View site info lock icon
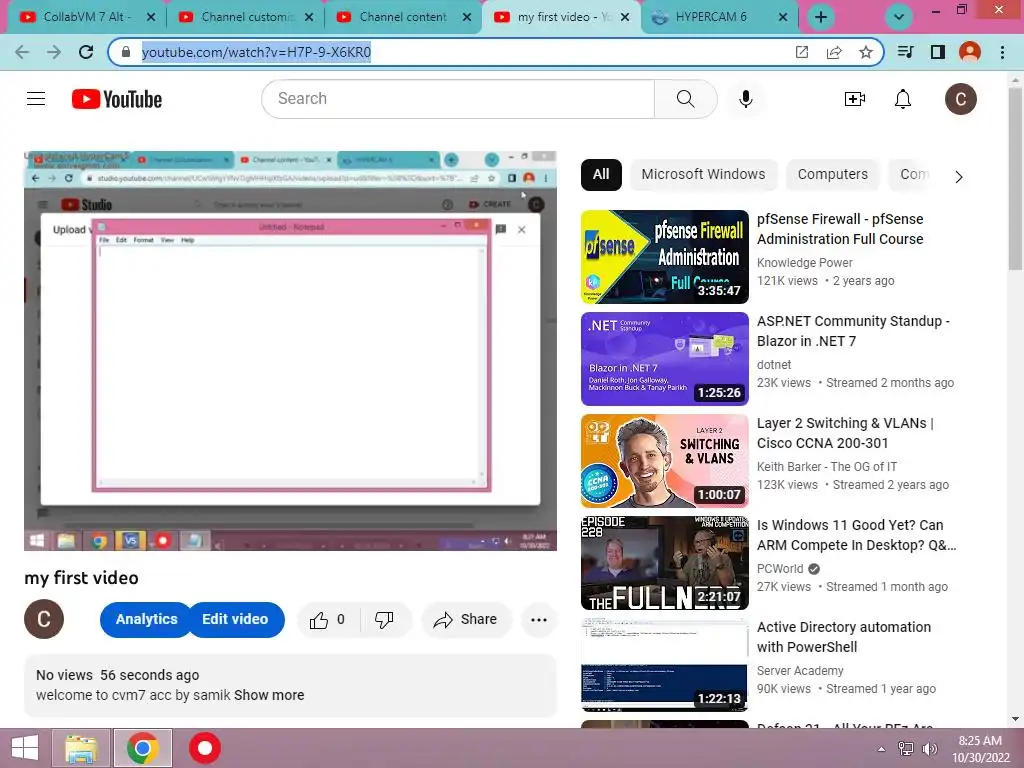The image size is (1024, 768). (127, 52)
